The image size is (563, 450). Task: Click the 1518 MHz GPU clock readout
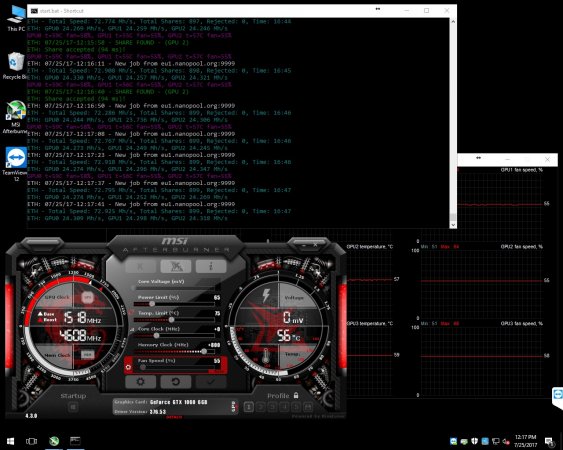(82, 317)
